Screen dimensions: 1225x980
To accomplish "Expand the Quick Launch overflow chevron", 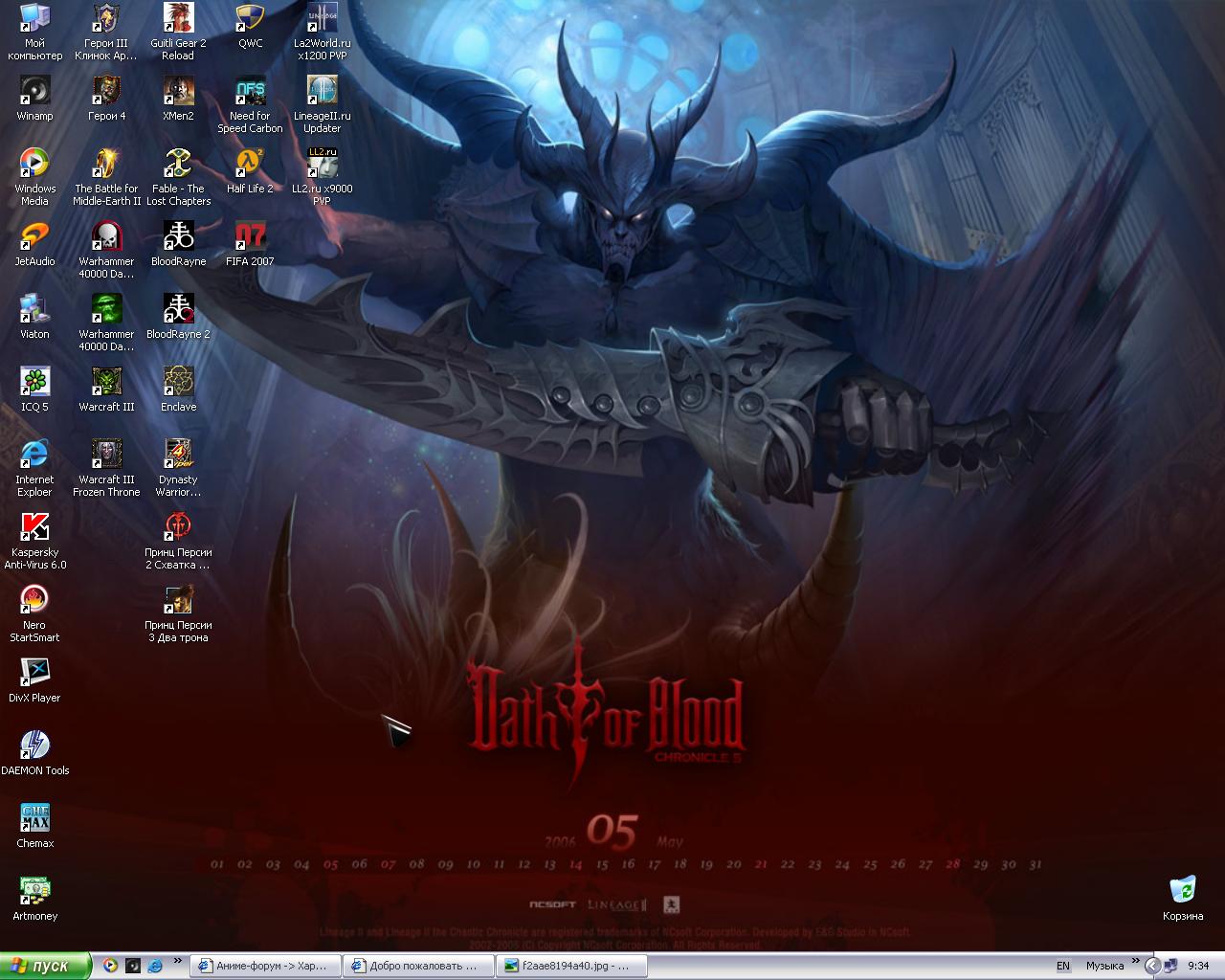I will (x=177, y=961).
